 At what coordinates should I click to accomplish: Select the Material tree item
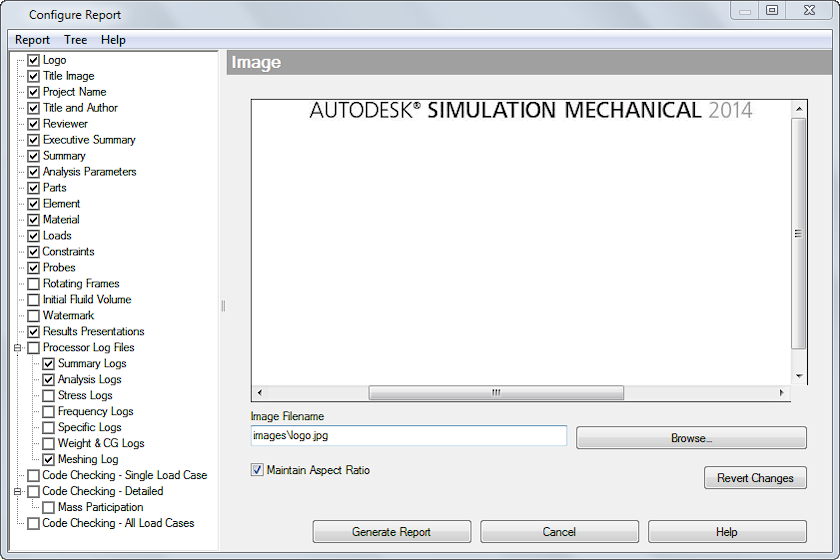coord(61,220)
